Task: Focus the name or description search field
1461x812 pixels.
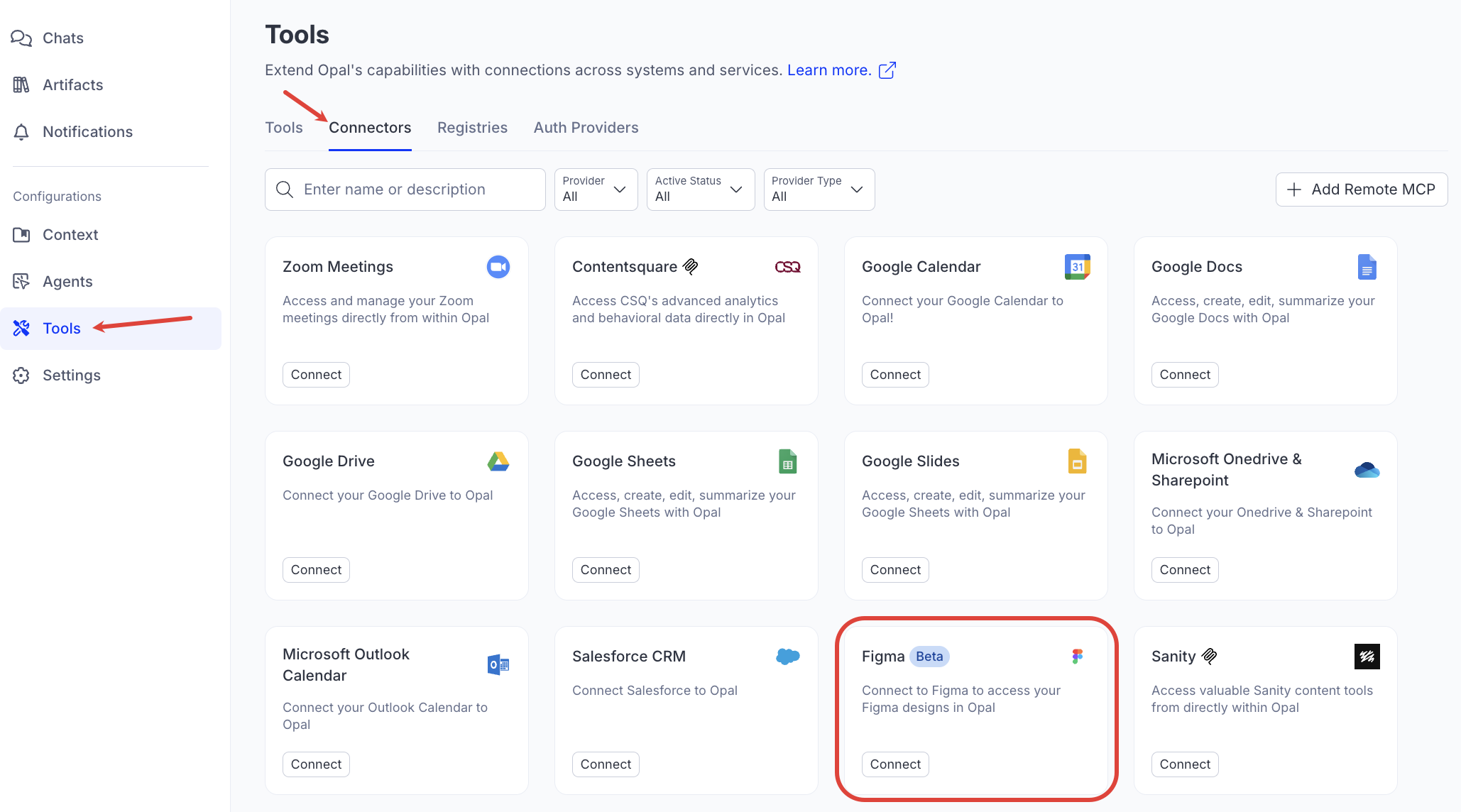Action: tap(405, 190)
